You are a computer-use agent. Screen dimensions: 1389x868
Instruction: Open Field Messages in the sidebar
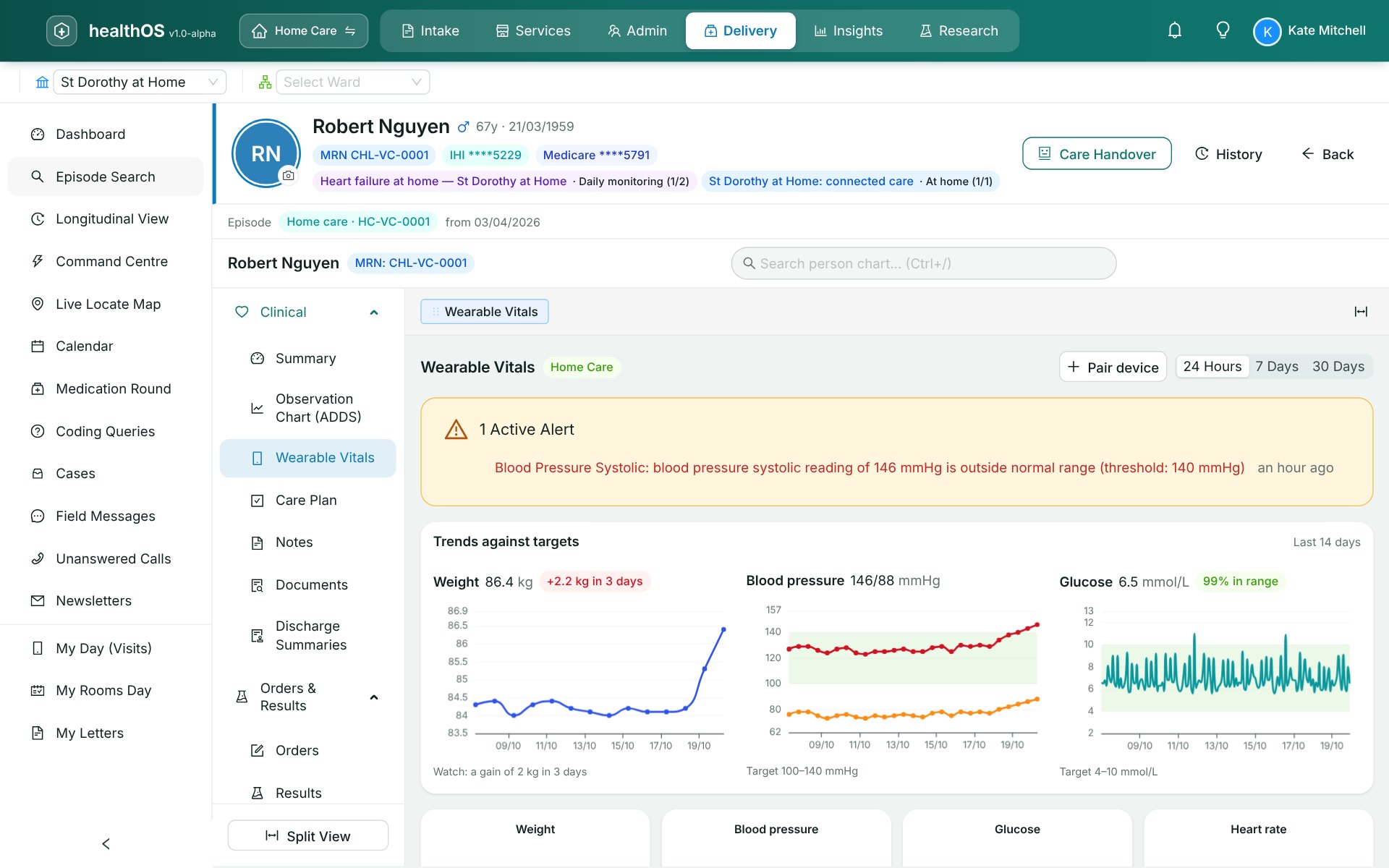point(106,516)
